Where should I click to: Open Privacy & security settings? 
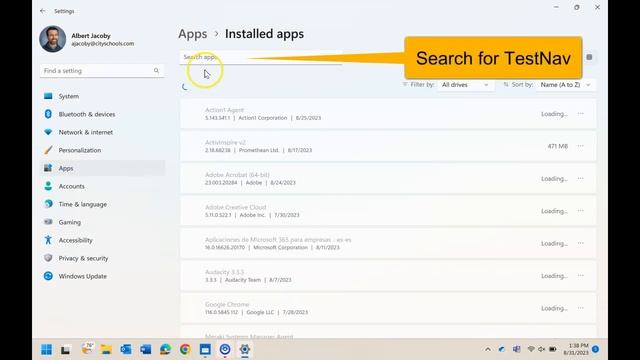pyautogui.click(x=102, y=258)
